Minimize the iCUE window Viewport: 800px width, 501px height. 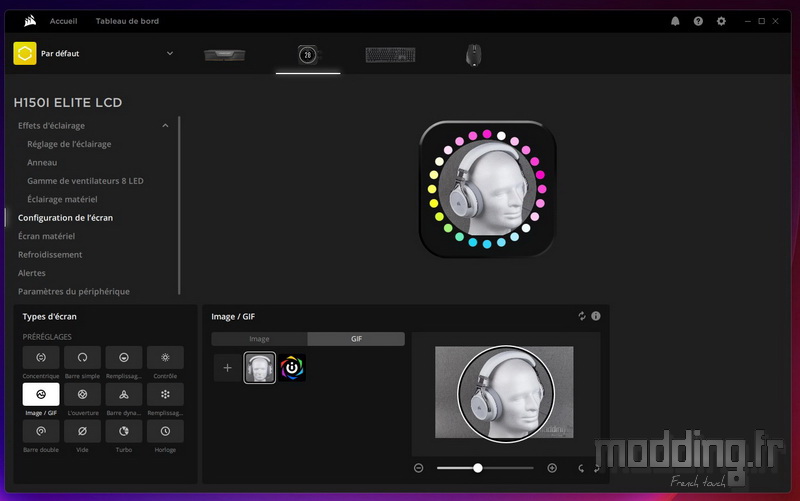point(747,21)
